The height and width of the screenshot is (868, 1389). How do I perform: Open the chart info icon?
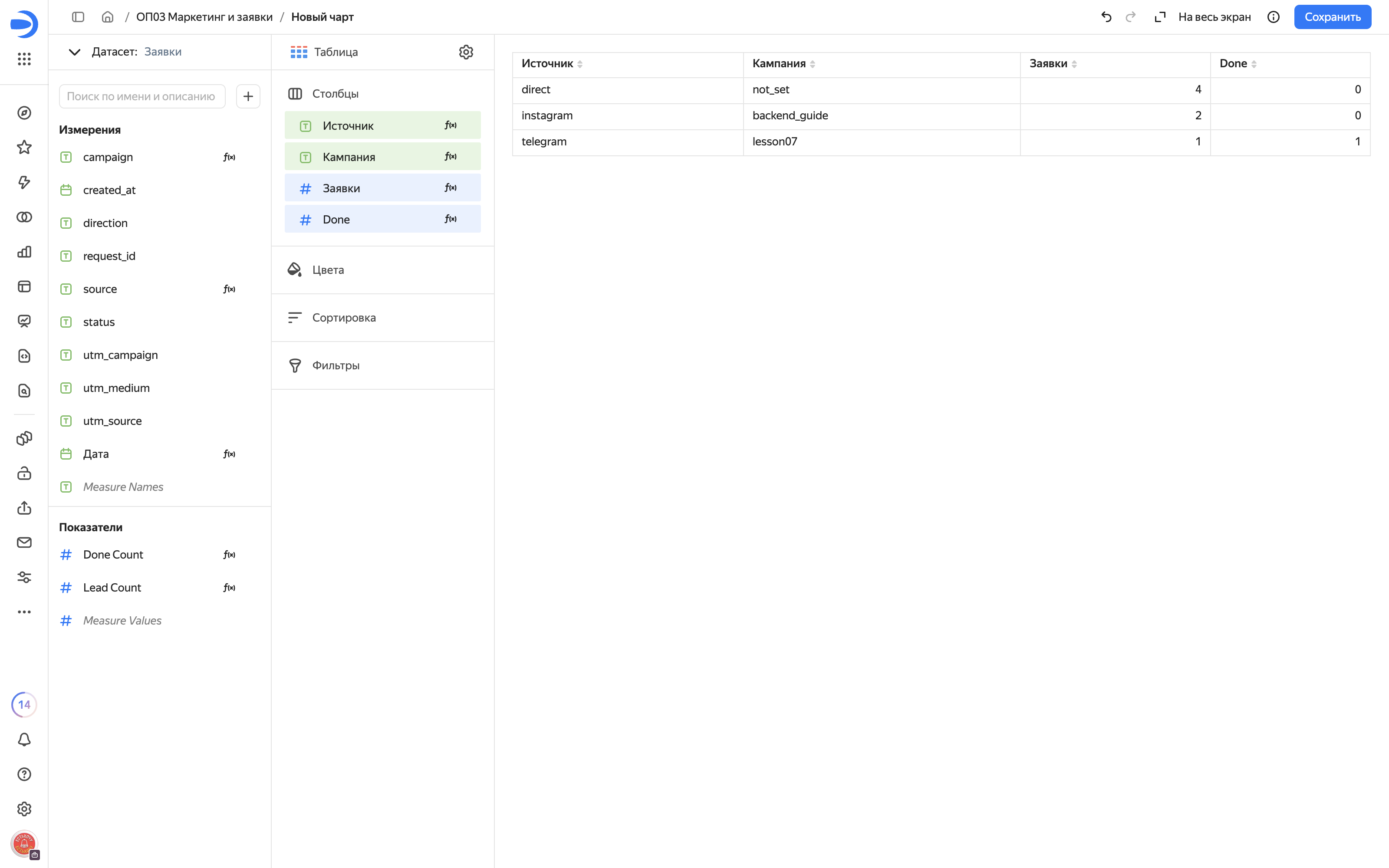(1273, 17)
